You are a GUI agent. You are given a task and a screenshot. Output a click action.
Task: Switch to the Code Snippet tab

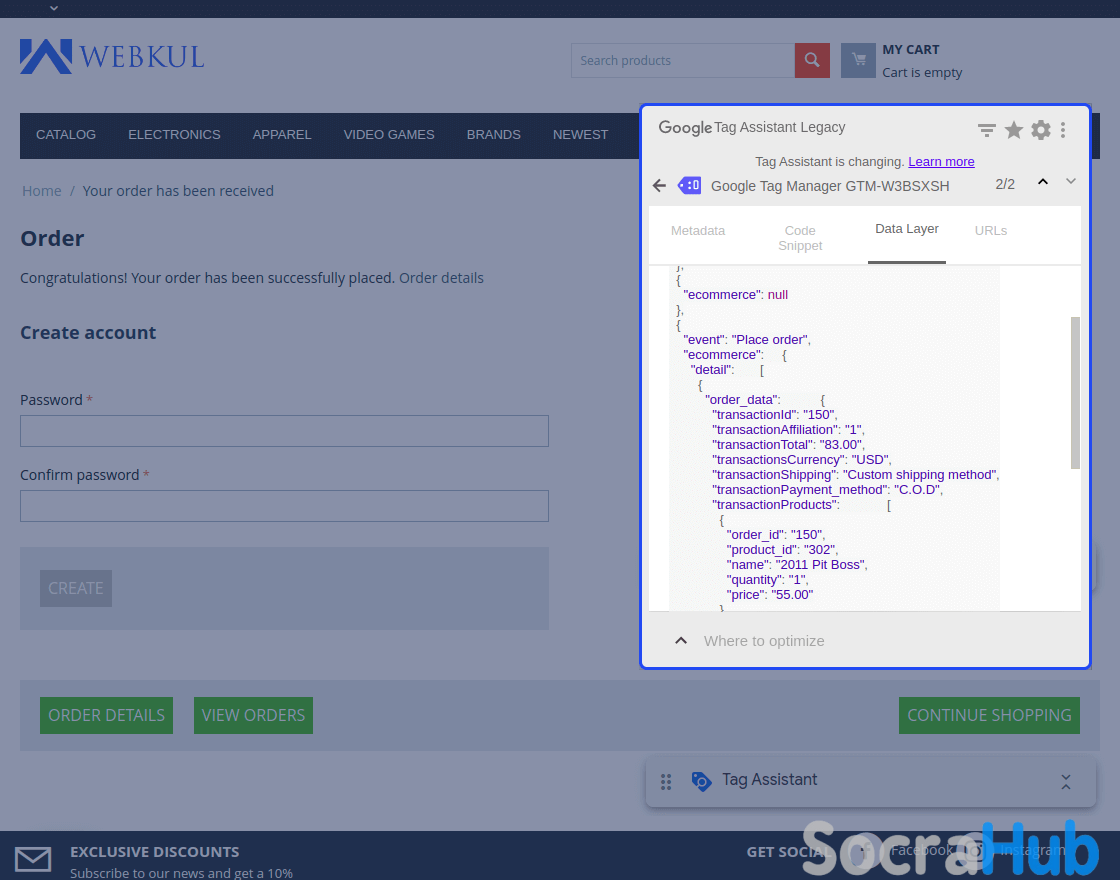pyautogui.click(x=800, y=238)
